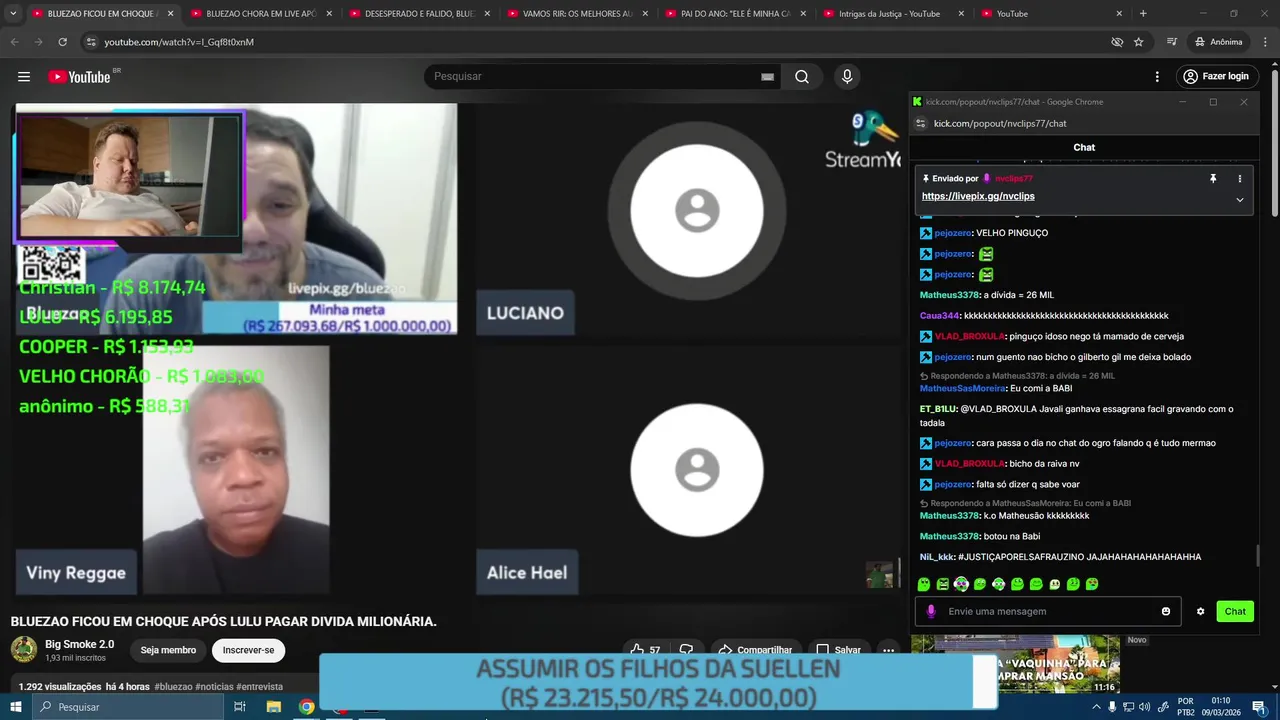This screenshot has height=720, width=1280.
Task: Open third-party cookies blocked eye icon
Action: [1117, 42]
